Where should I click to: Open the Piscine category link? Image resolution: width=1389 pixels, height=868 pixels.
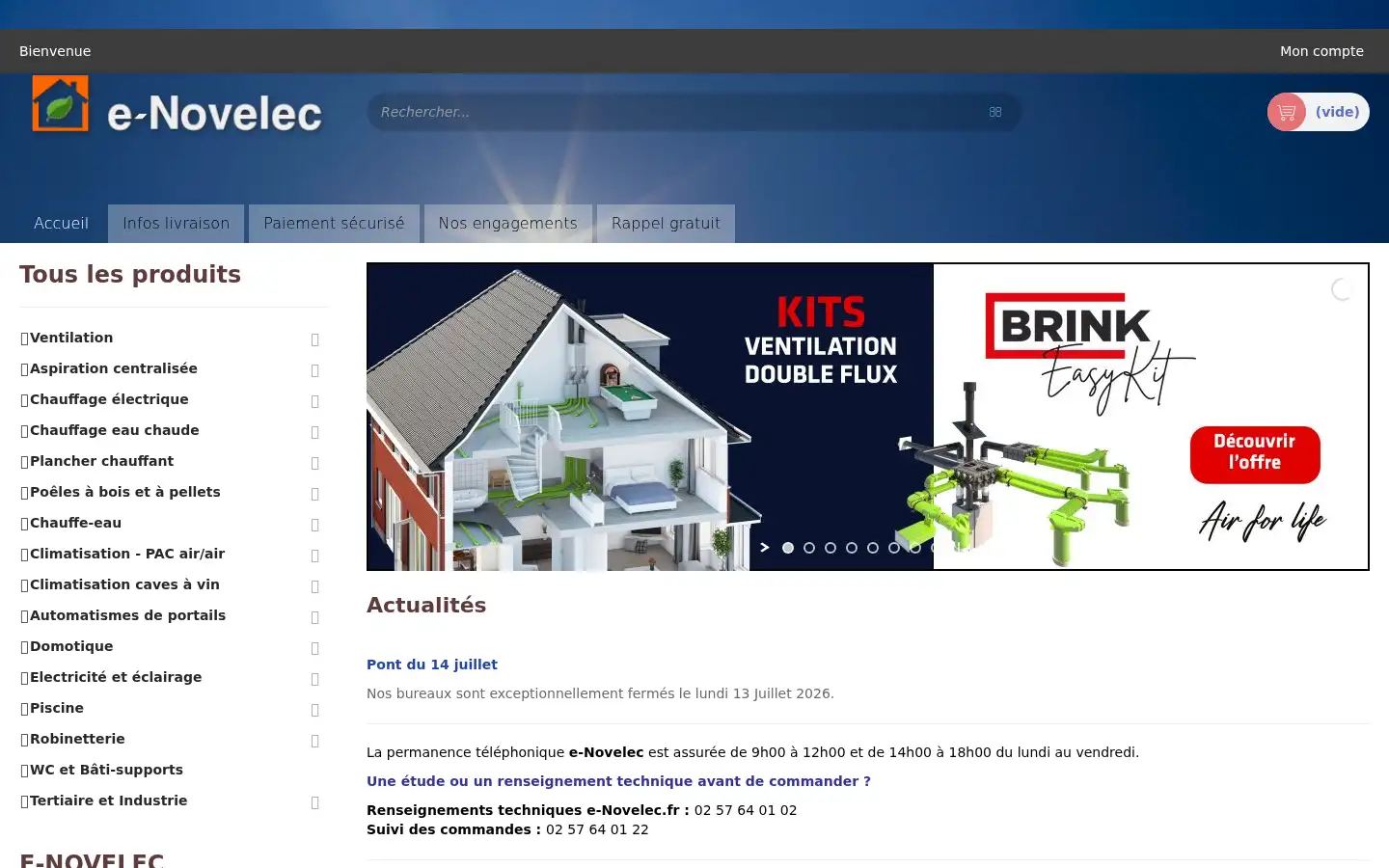coord(57,708)
